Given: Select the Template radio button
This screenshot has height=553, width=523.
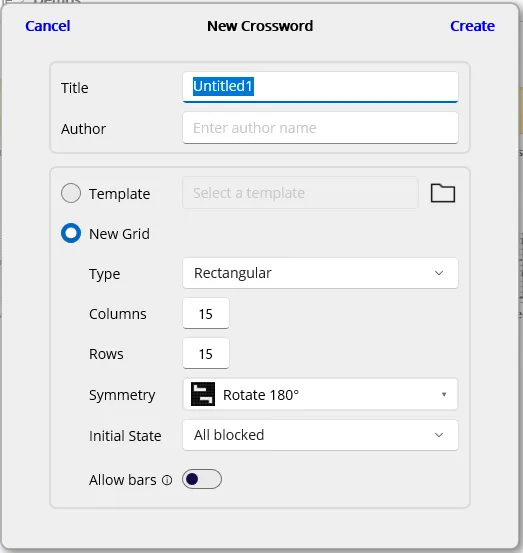Looking at the screenshot, I should tap(71, 193).
